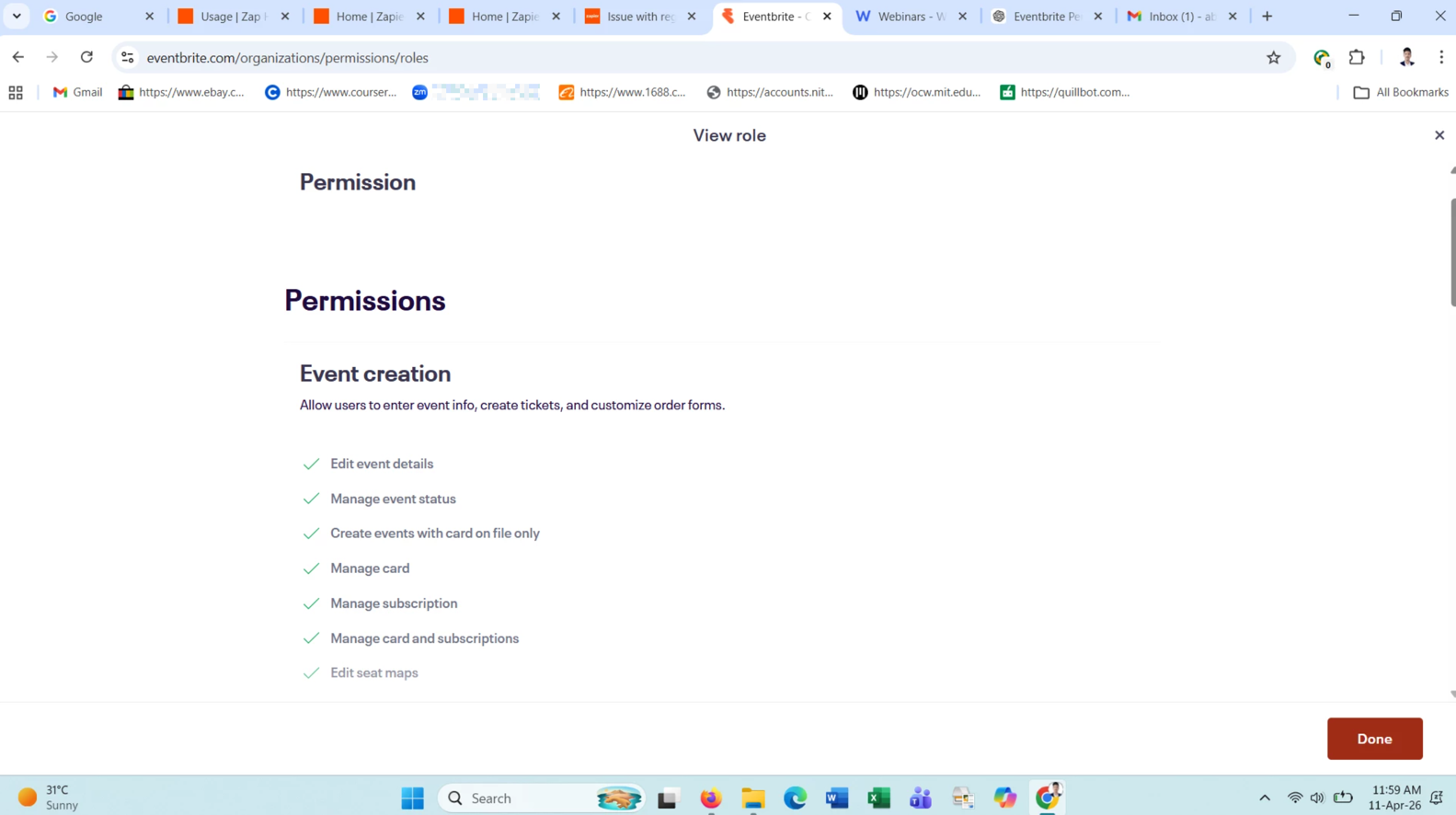This screenshot has height=815, width=1456.
Task: Open the All Bookmarks folder
Action: tap(1400, 93)
